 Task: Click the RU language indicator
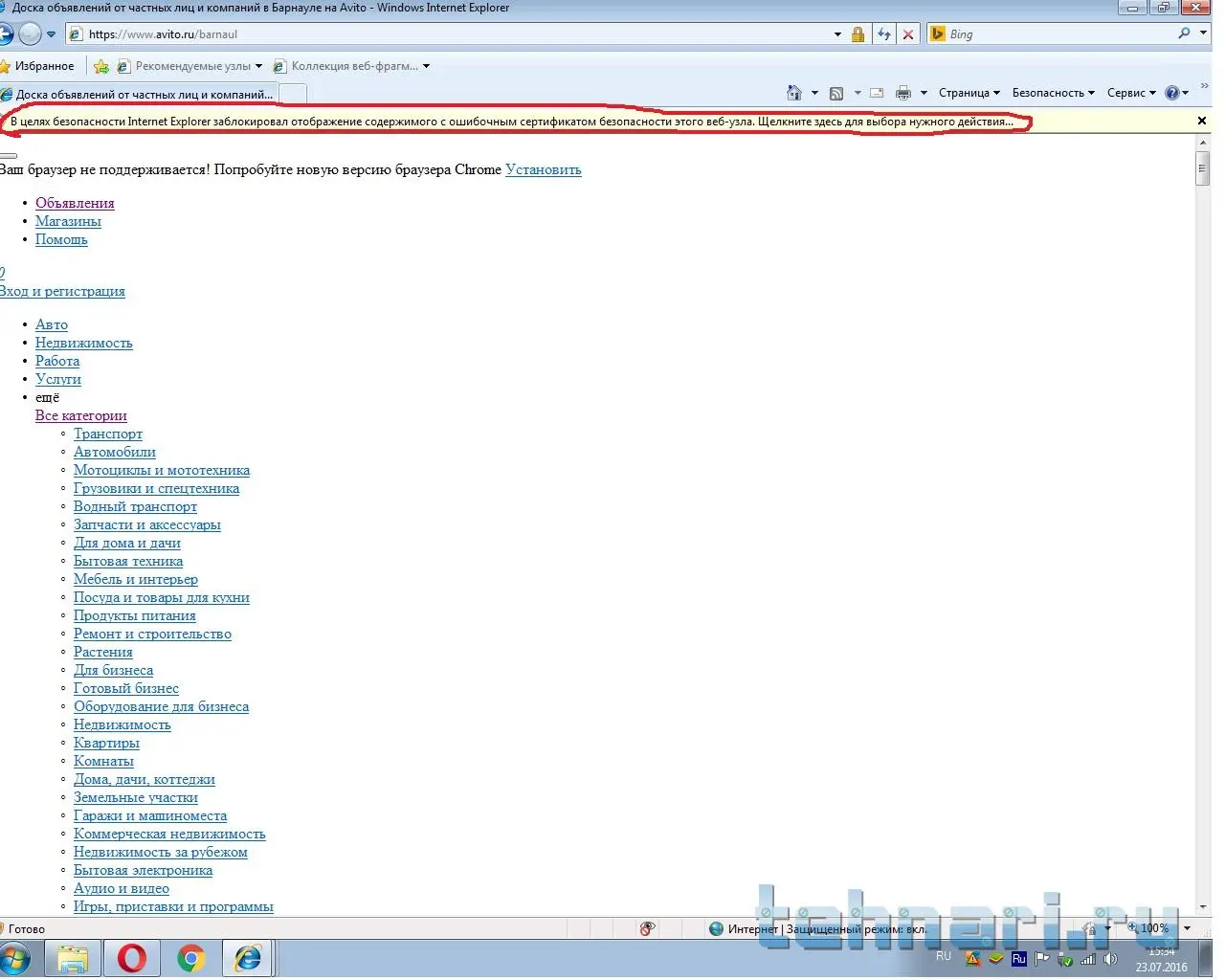(x=944, y=956)
